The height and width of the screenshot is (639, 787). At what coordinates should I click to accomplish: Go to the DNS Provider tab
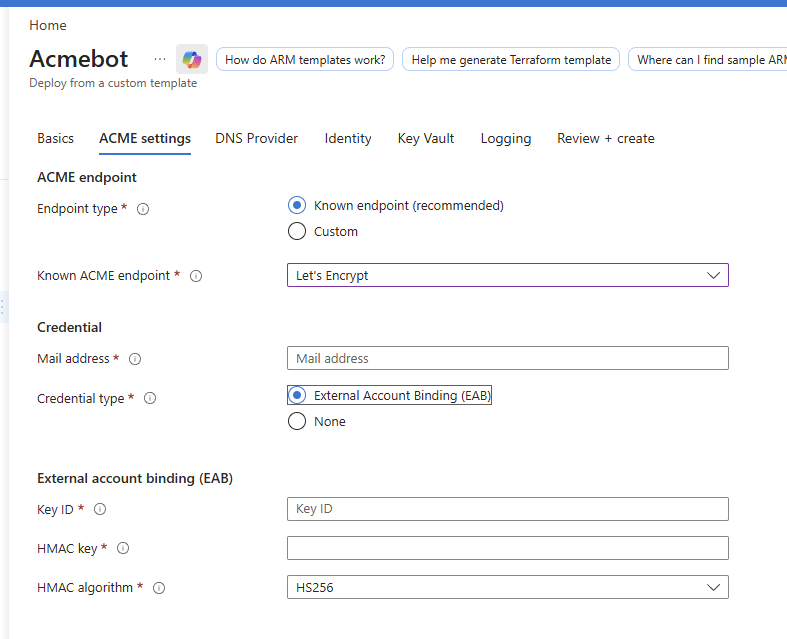tap(256, 139)
